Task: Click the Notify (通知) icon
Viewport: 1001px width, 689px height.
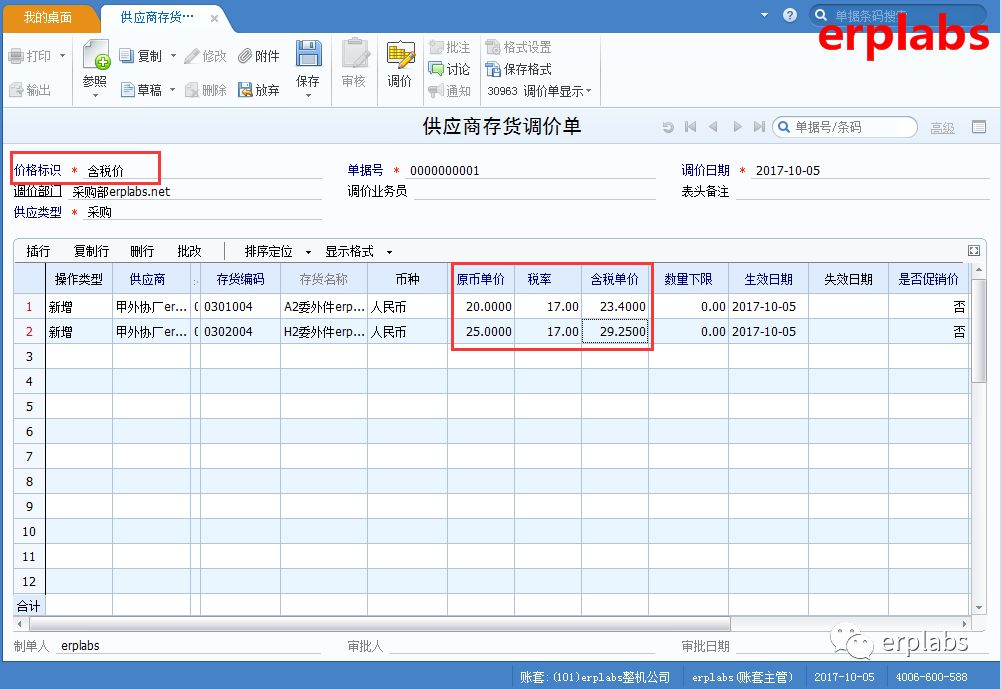Action: tap(436, 91)
